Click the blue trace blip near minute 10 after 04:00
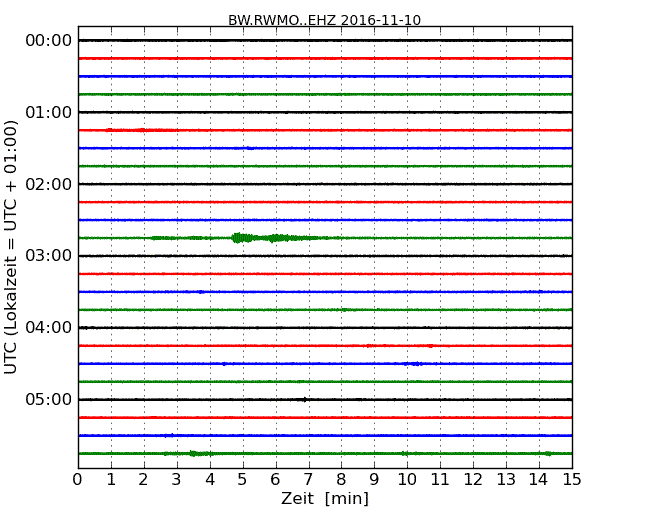This screenshot has height=520, width=650. click(413, 364)
